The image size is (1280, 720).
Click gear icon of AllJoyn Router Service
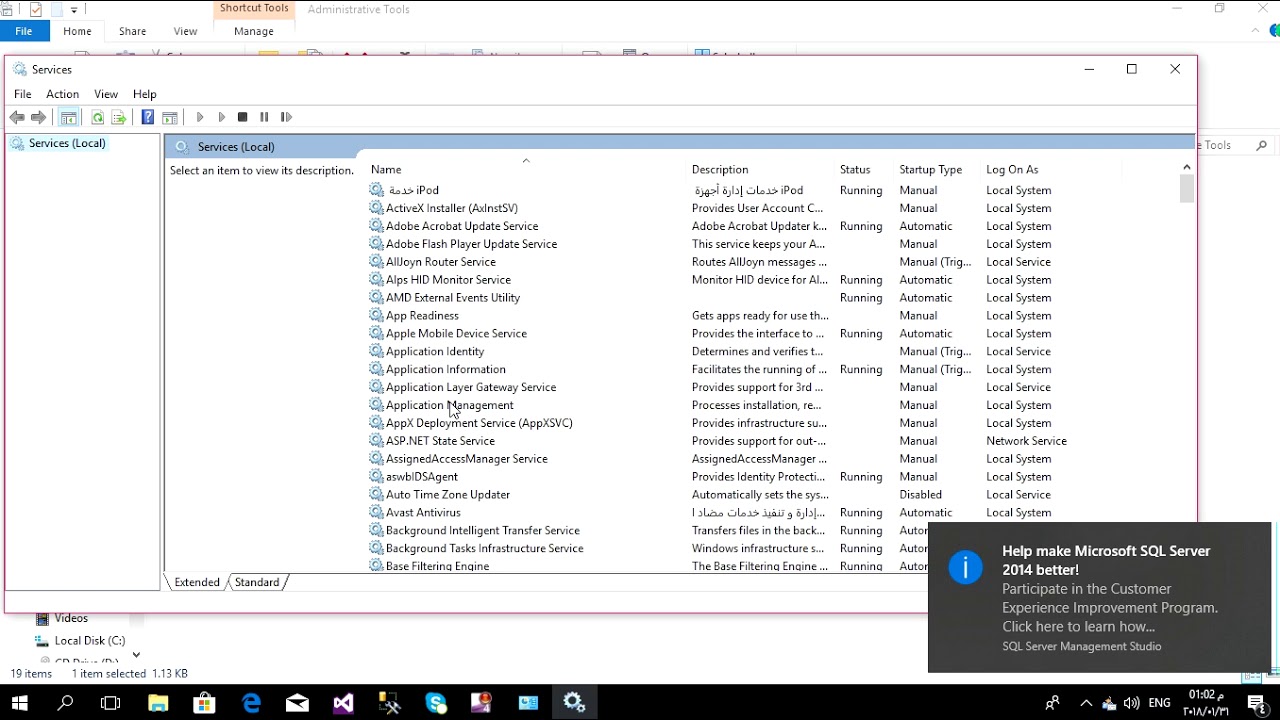point(376,262)
